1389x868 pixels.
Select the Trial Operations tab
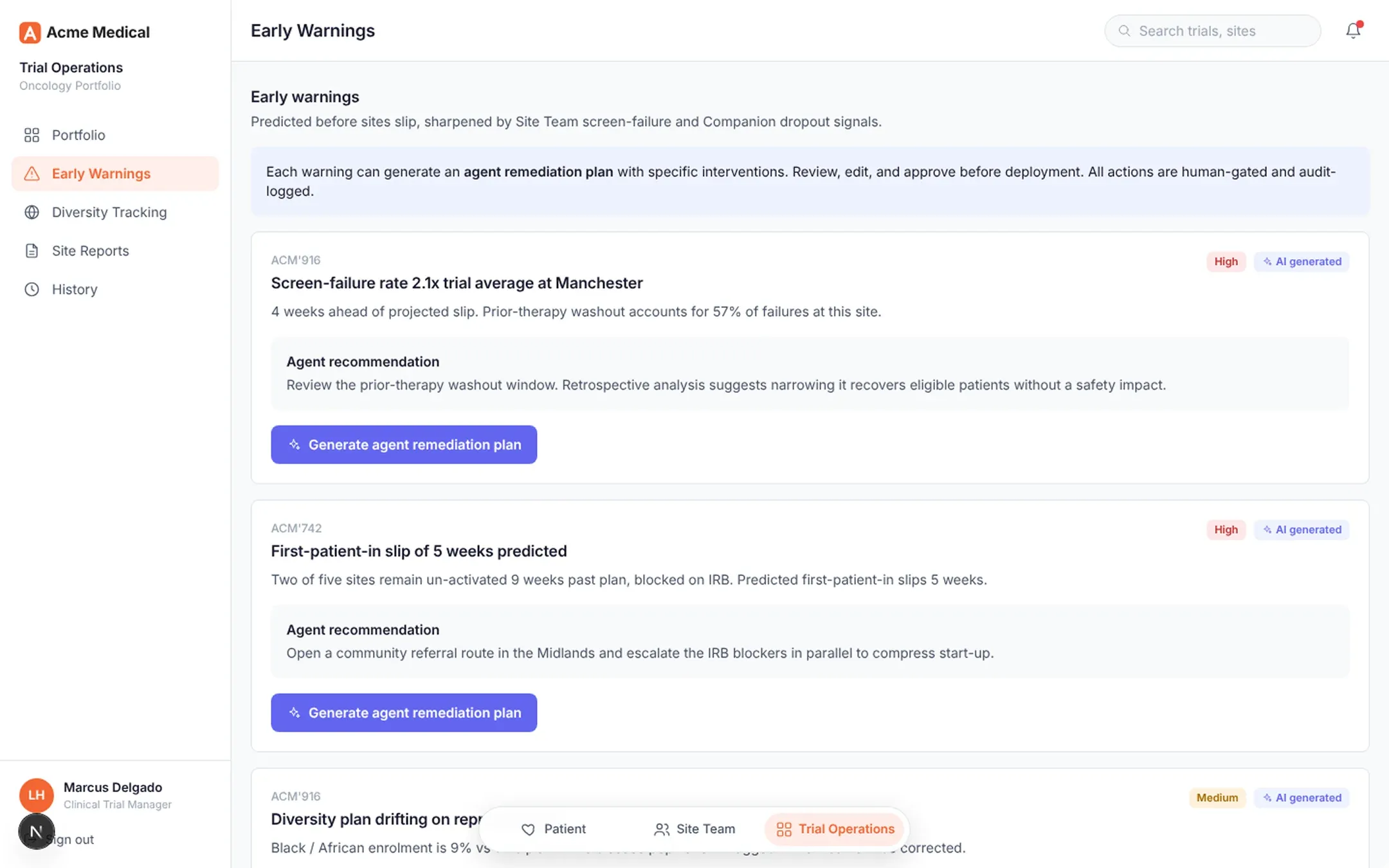[x=835, y=829]
